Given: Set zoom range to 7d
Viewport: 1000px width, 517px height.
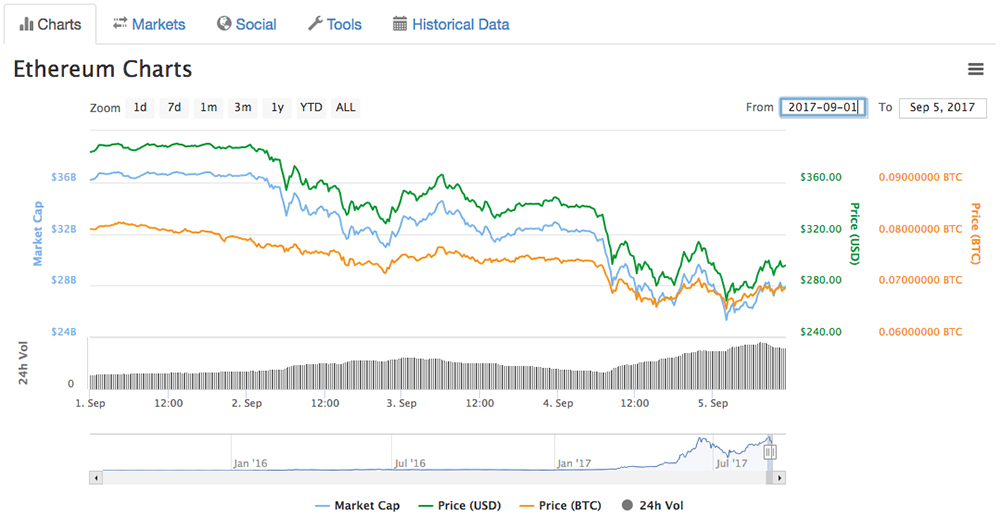Looking at the screenshot, I should tap(174, 107).
